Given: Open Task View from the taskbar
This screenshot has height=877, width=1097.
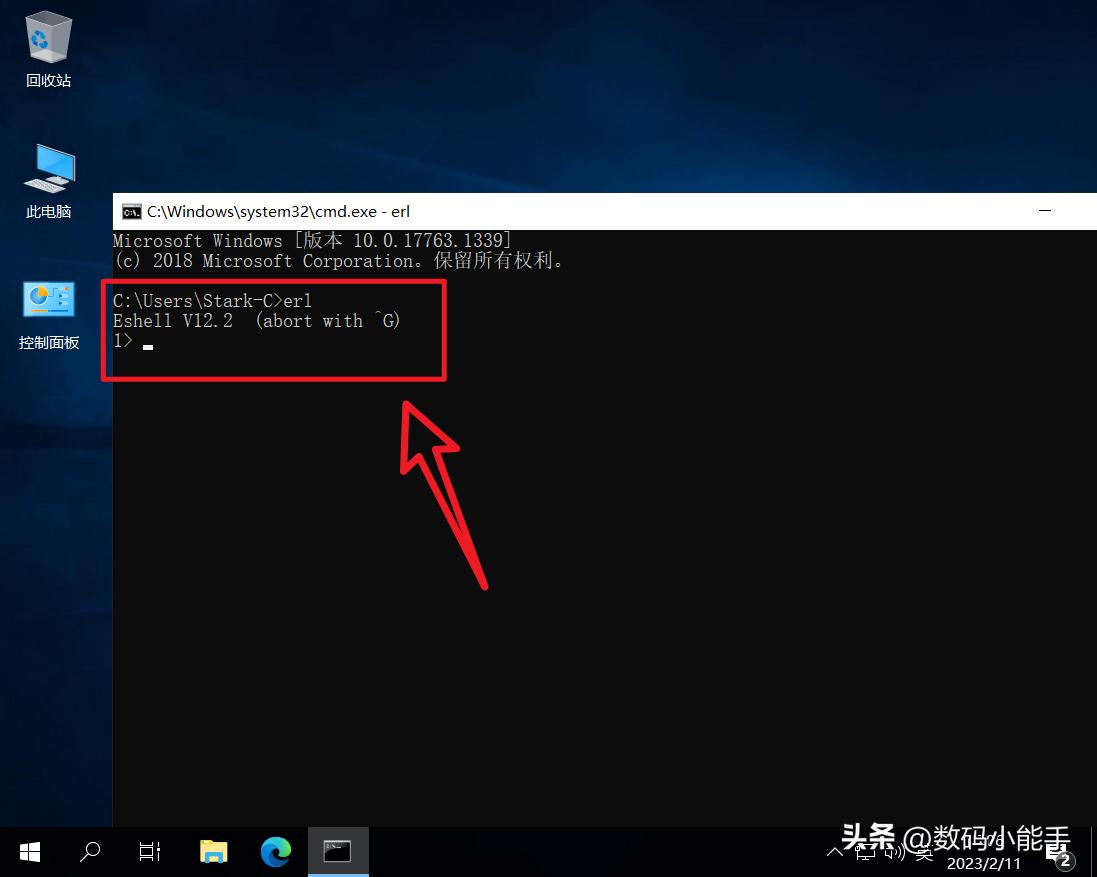Looking at the screenshot, I should coord(150,852).
